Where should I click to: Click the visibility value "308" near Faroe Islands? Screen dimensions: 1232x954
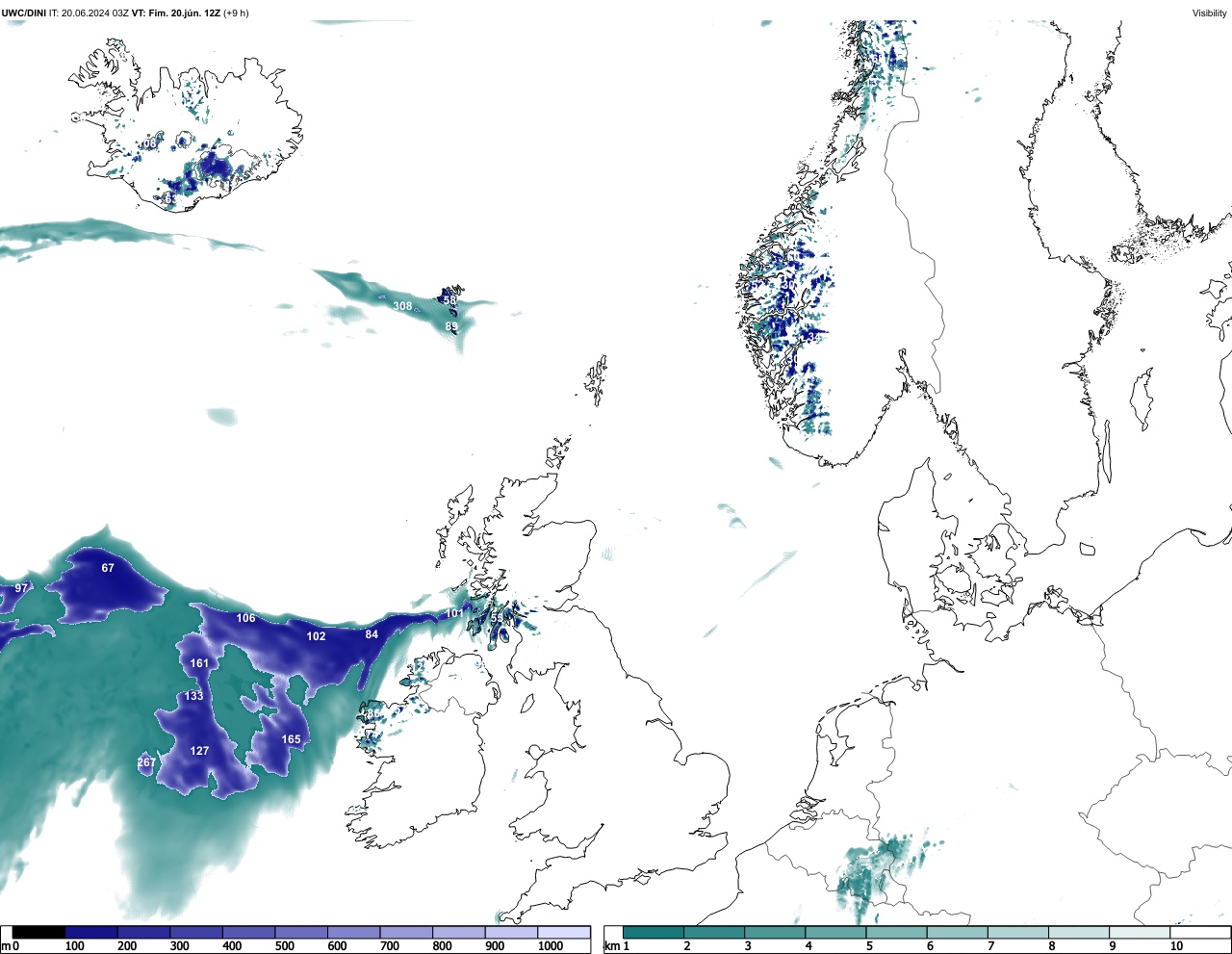[402, 306]
